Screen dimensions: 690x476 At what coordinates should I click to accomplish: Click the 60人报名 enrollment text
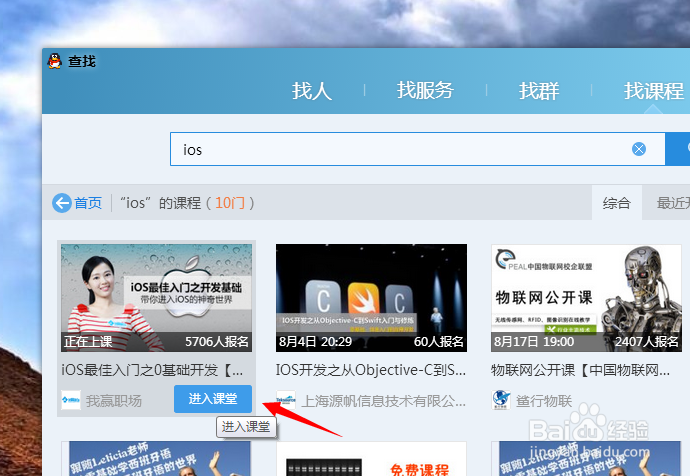(x=439, y=342)
